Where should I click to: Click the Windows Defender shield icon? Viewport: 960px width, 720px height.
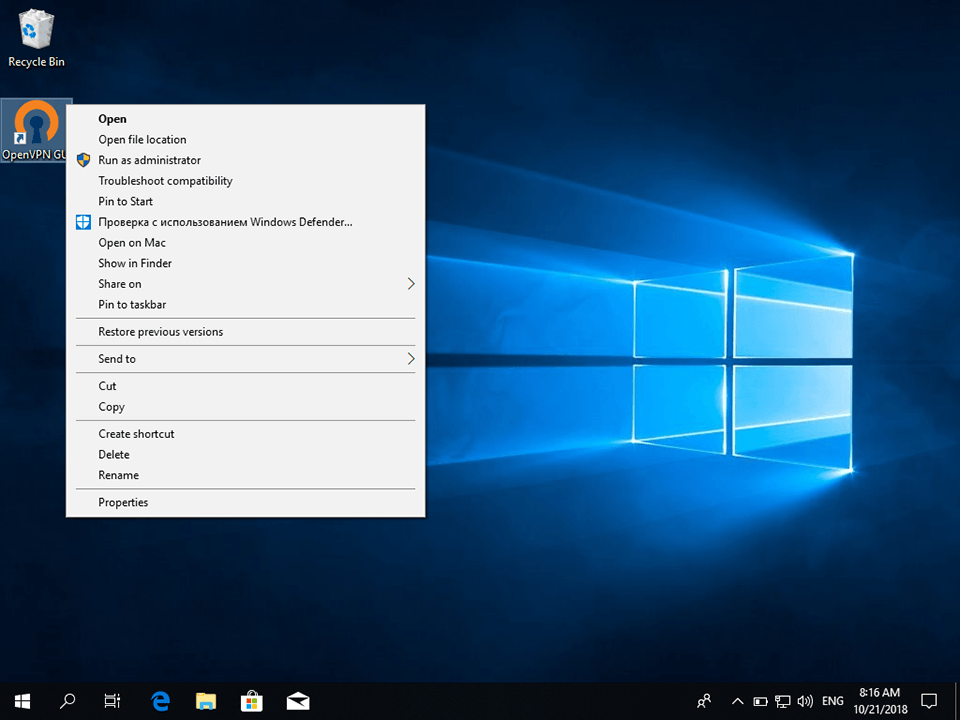pos(84,222)
